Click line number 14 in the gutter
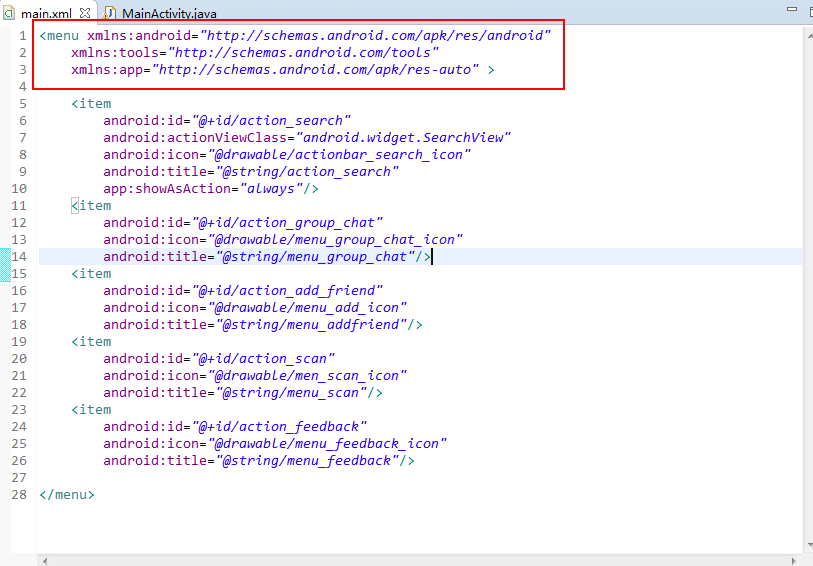Viewport: 813px width, 566px height. pyautogui.click(x=19, y=257)
